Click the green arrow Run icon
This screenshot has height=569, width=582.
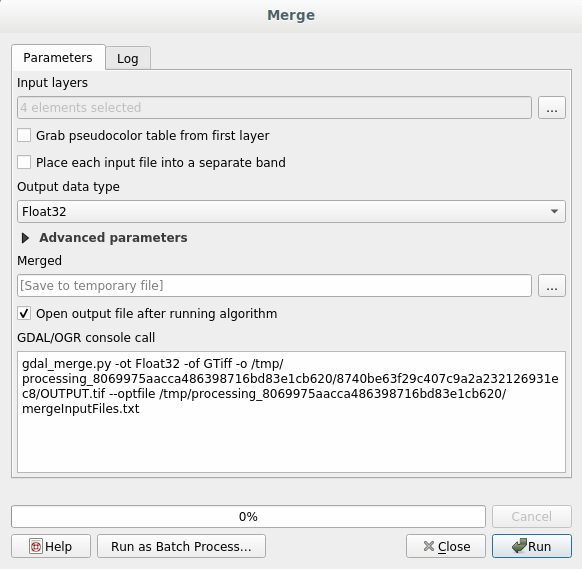point(519,546)
